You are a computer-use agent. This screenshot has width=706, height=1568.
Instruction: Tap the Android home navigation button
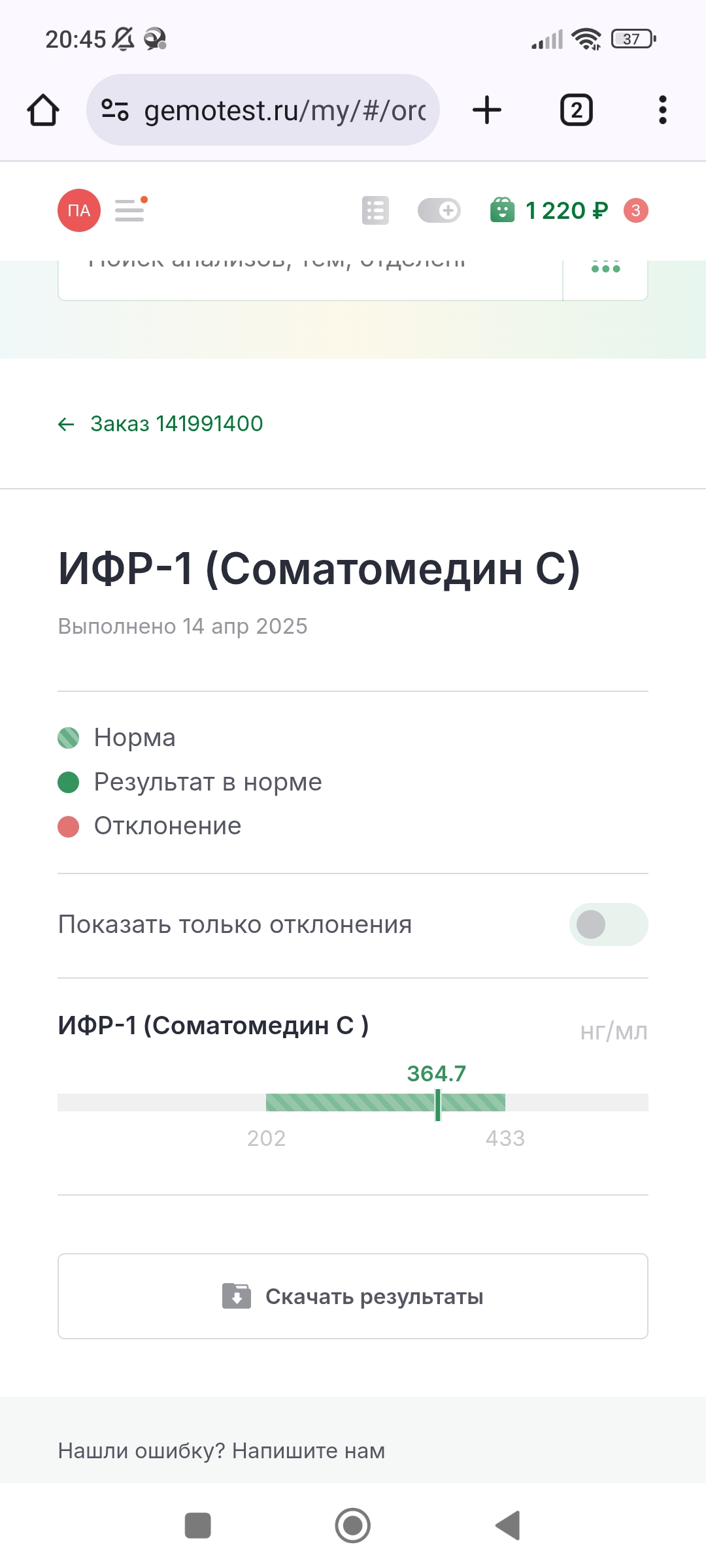(353, 1526)
